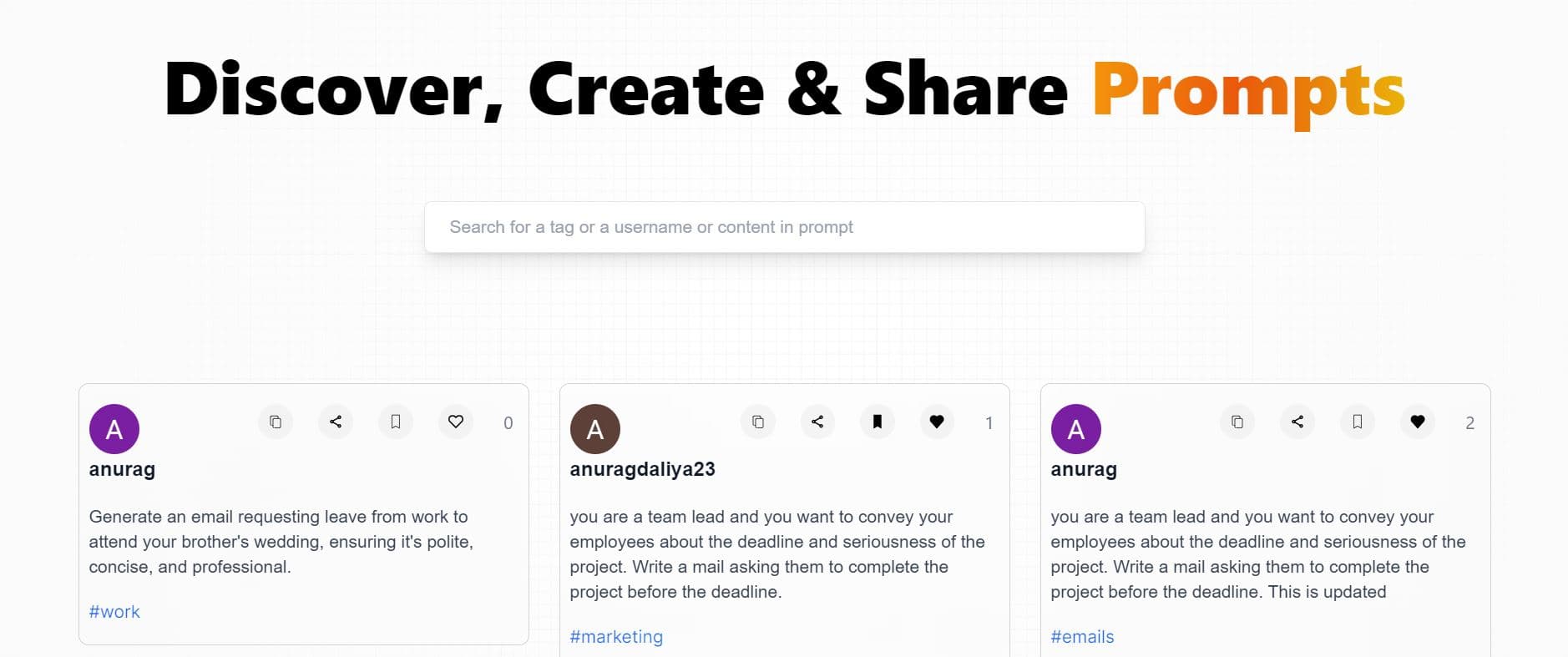
Task: Click the anurag avatar on #emails card
Action: pos(1076,429)
